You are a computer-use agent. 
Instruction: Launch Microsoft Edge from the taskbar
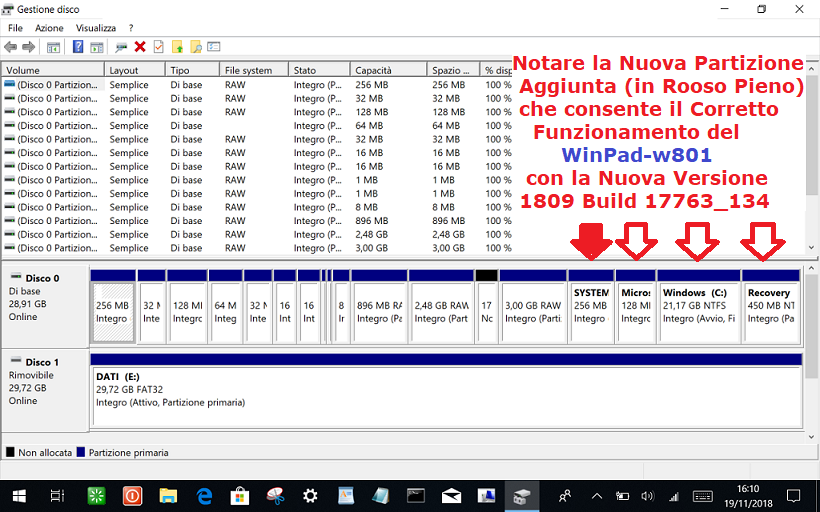(204, 496)
